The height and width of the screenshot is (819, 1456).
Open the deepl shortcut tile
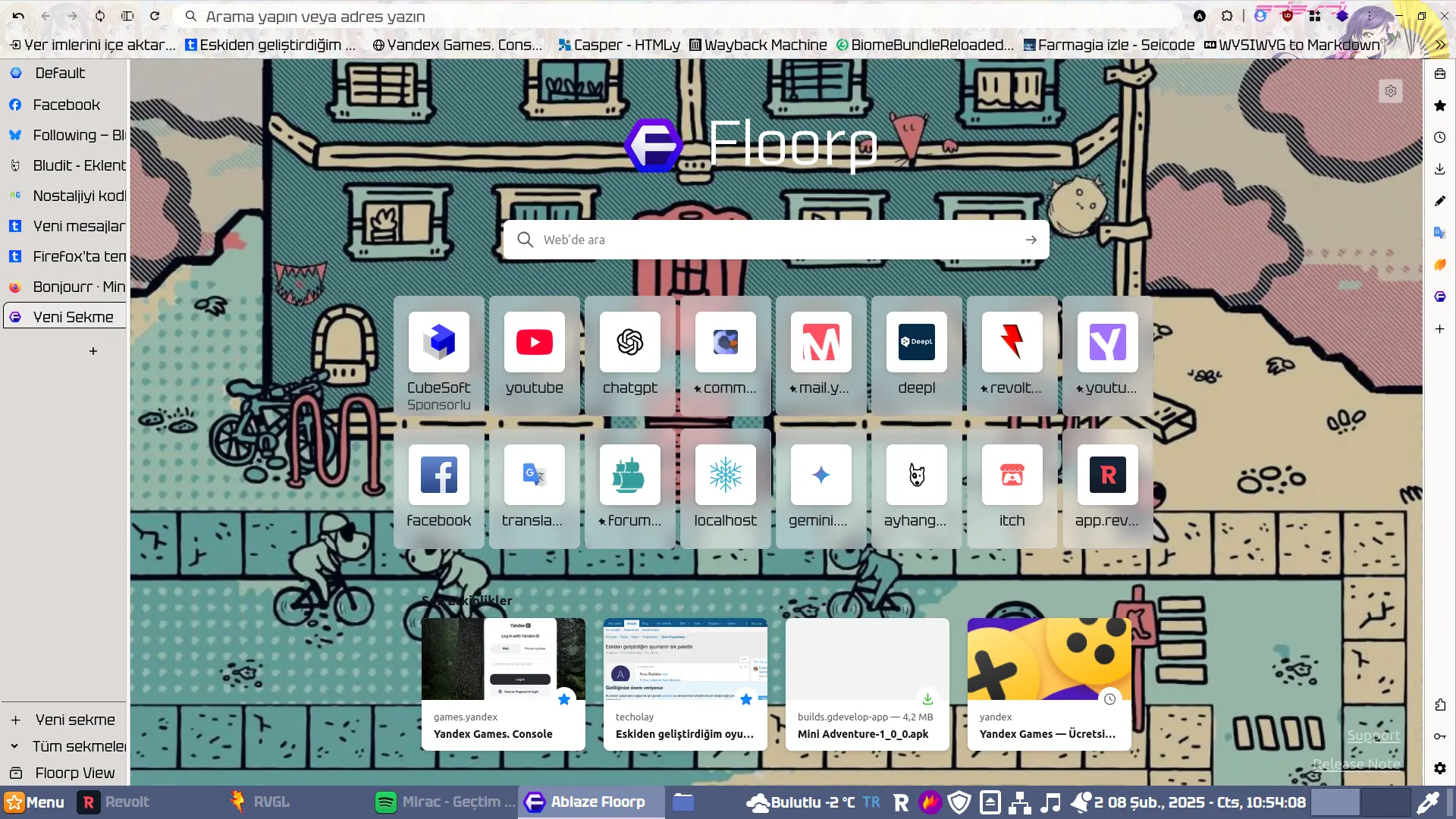(x=917, y=356)
